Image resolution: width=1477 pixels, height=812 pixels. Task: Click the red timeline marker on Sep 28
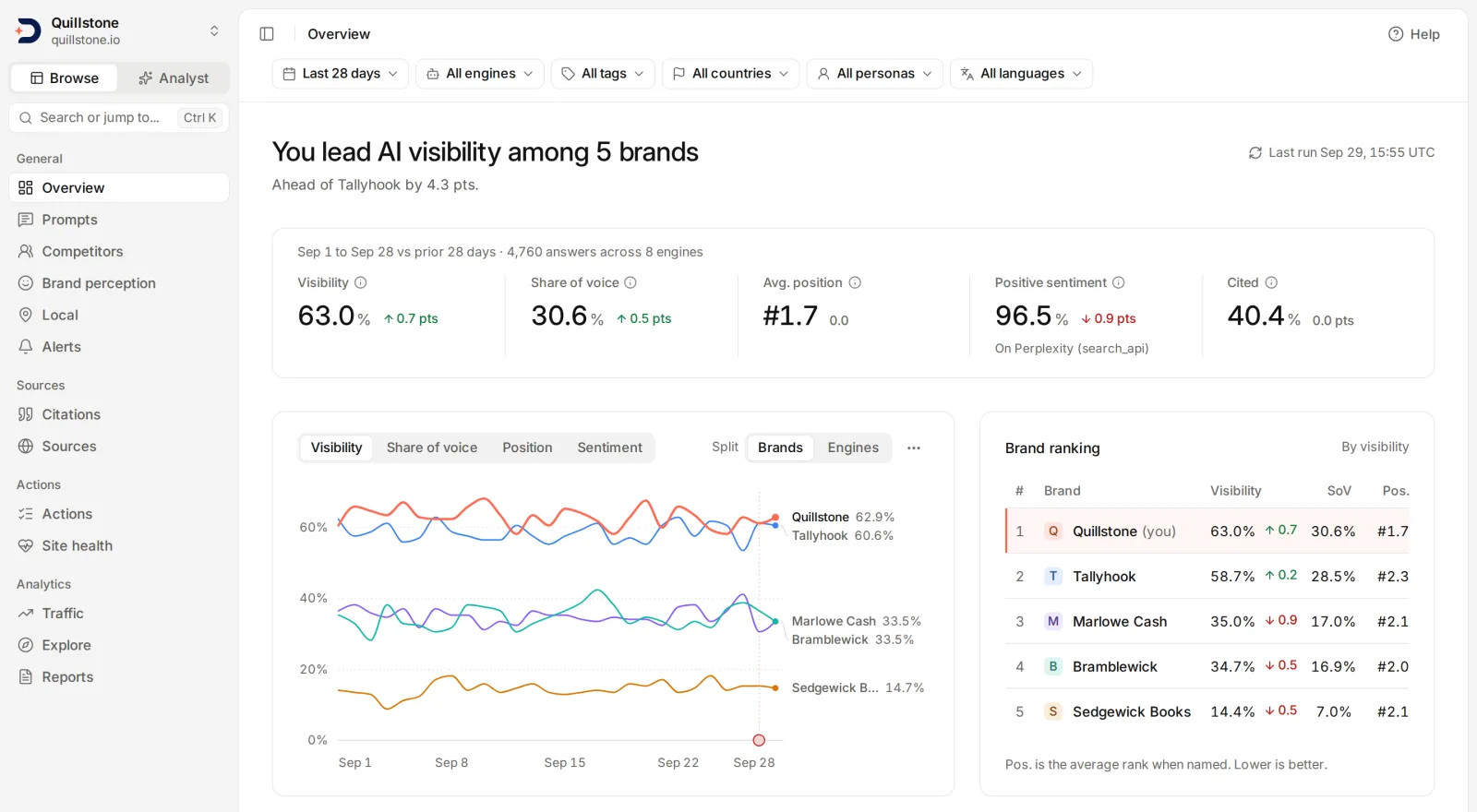(x=759, y=740)
